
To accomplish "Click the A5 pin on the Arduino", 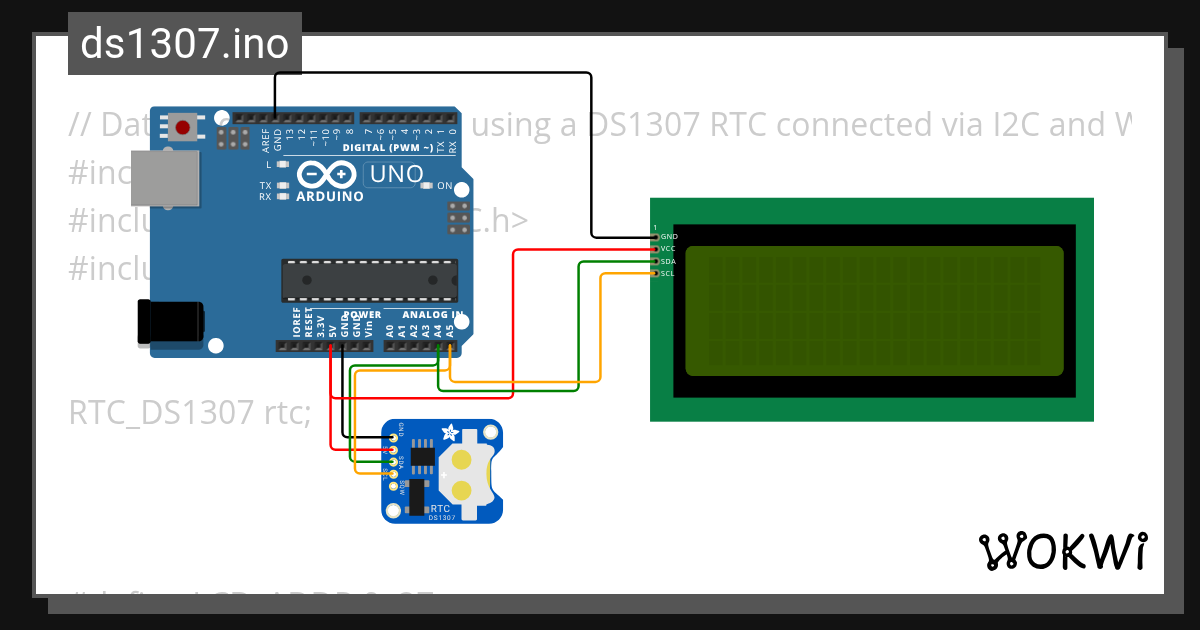I will [x=450, y=346].
